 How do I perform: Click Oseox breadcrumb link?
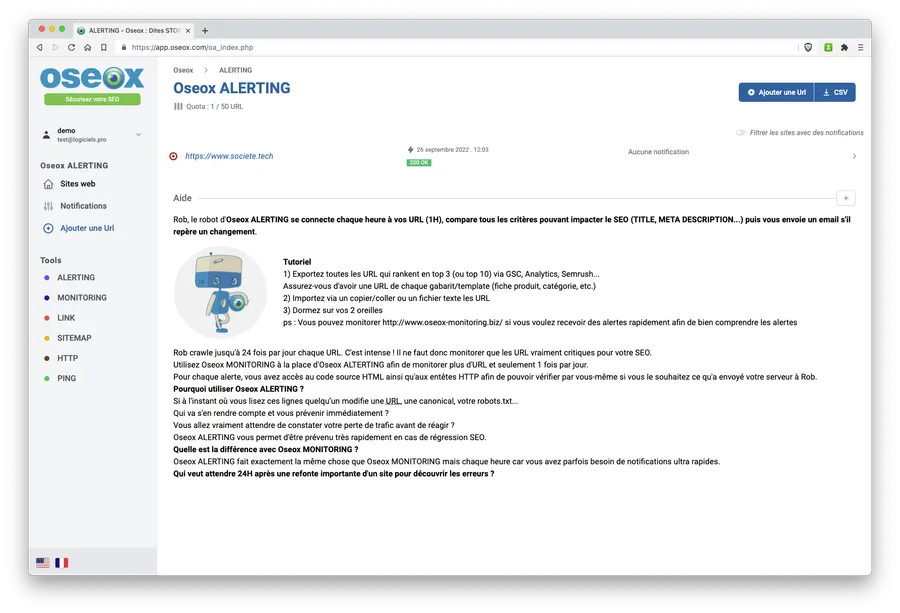(183, 70)
